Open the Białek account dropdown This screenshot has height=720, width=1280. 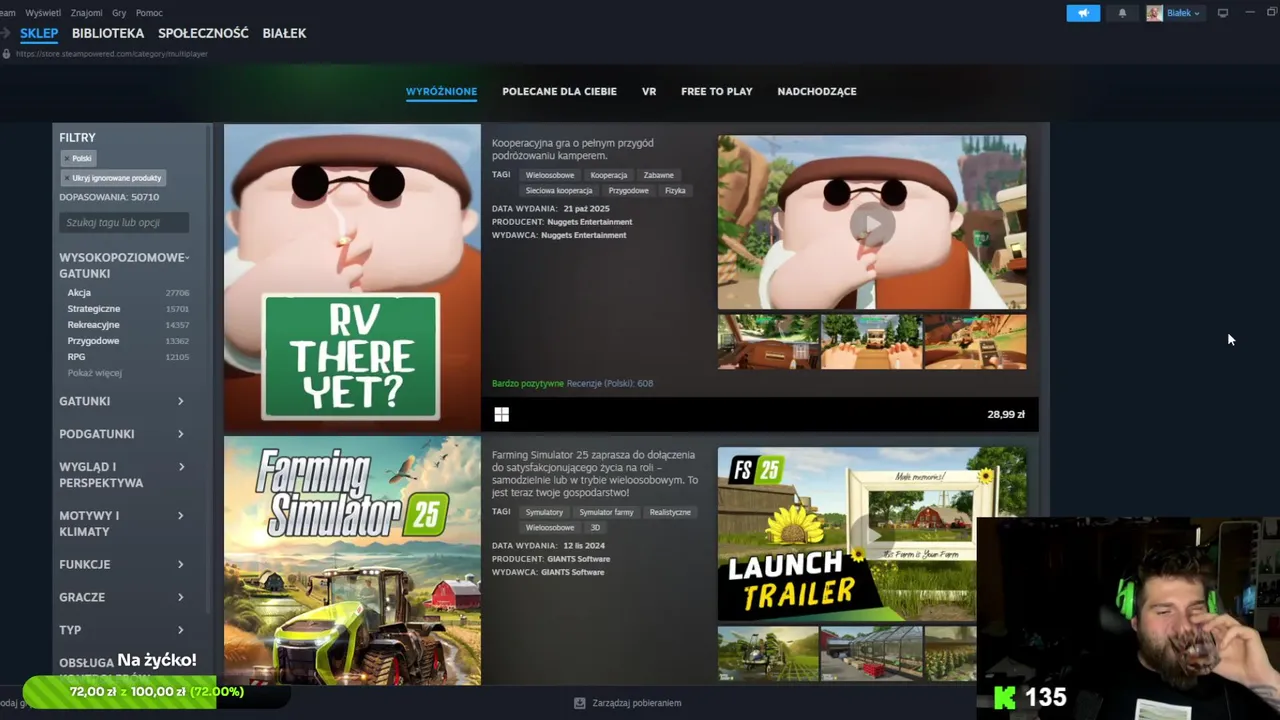1184,13
